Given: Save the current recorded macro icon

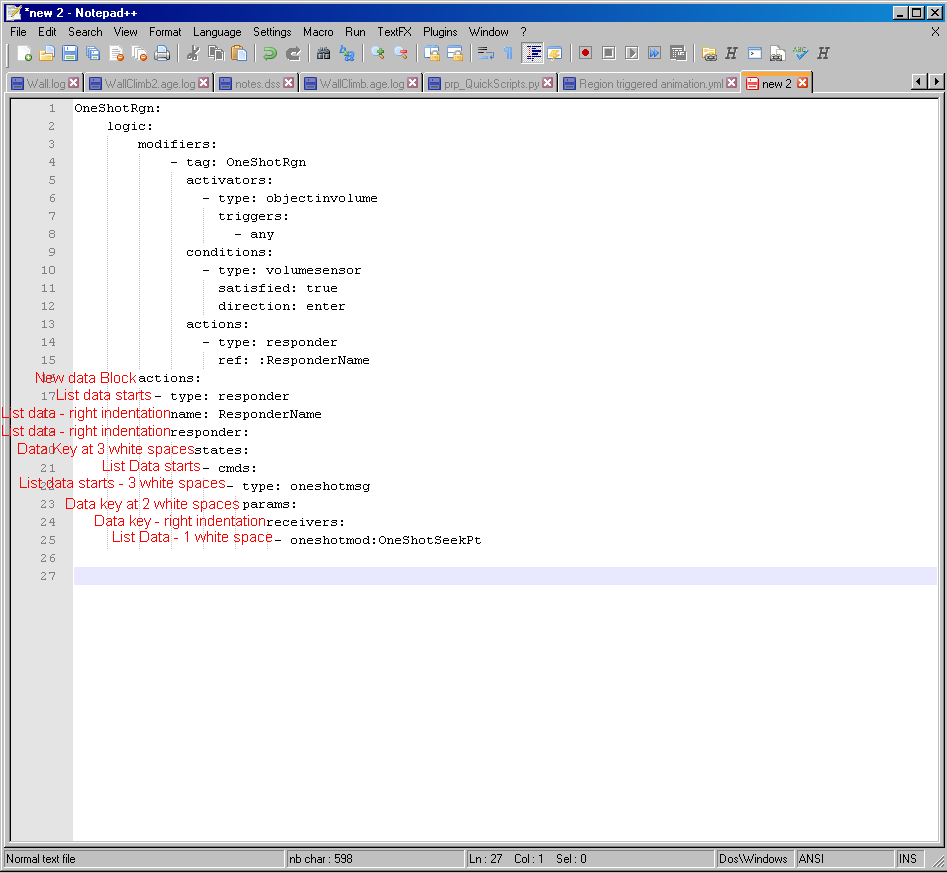Looking at the screenshot, I should pyautogui.click(x=678, y=53).
